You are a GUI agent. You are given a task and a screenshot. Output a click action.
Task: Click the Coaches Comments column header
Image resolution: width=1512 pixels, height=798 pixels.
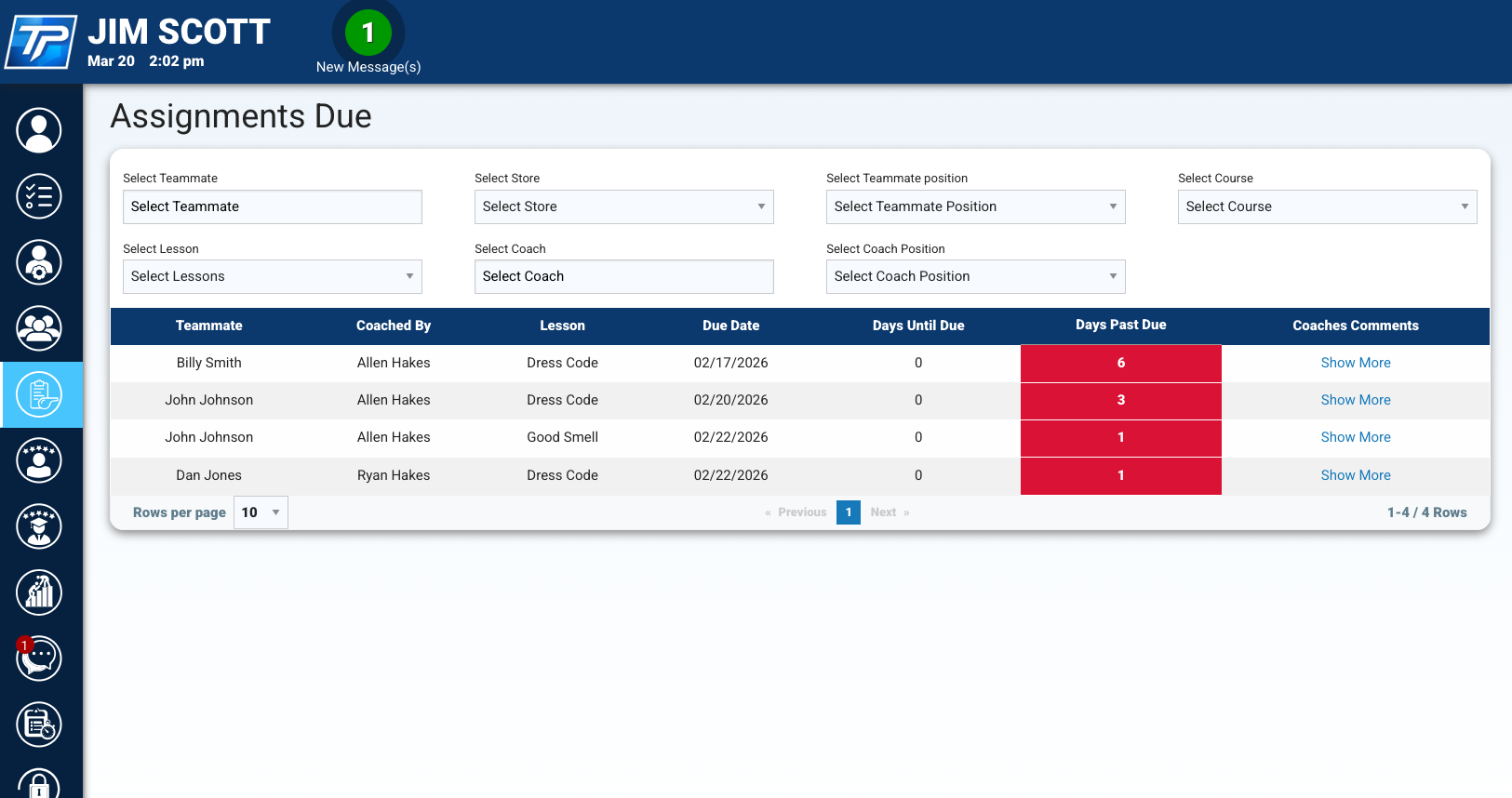(x=1356, y=326)
